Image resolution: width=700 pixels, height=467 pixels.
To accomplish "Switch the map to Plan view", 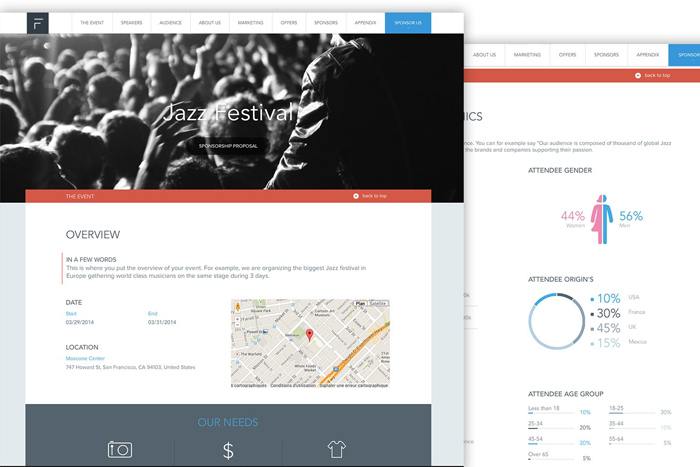I will 361,302.
